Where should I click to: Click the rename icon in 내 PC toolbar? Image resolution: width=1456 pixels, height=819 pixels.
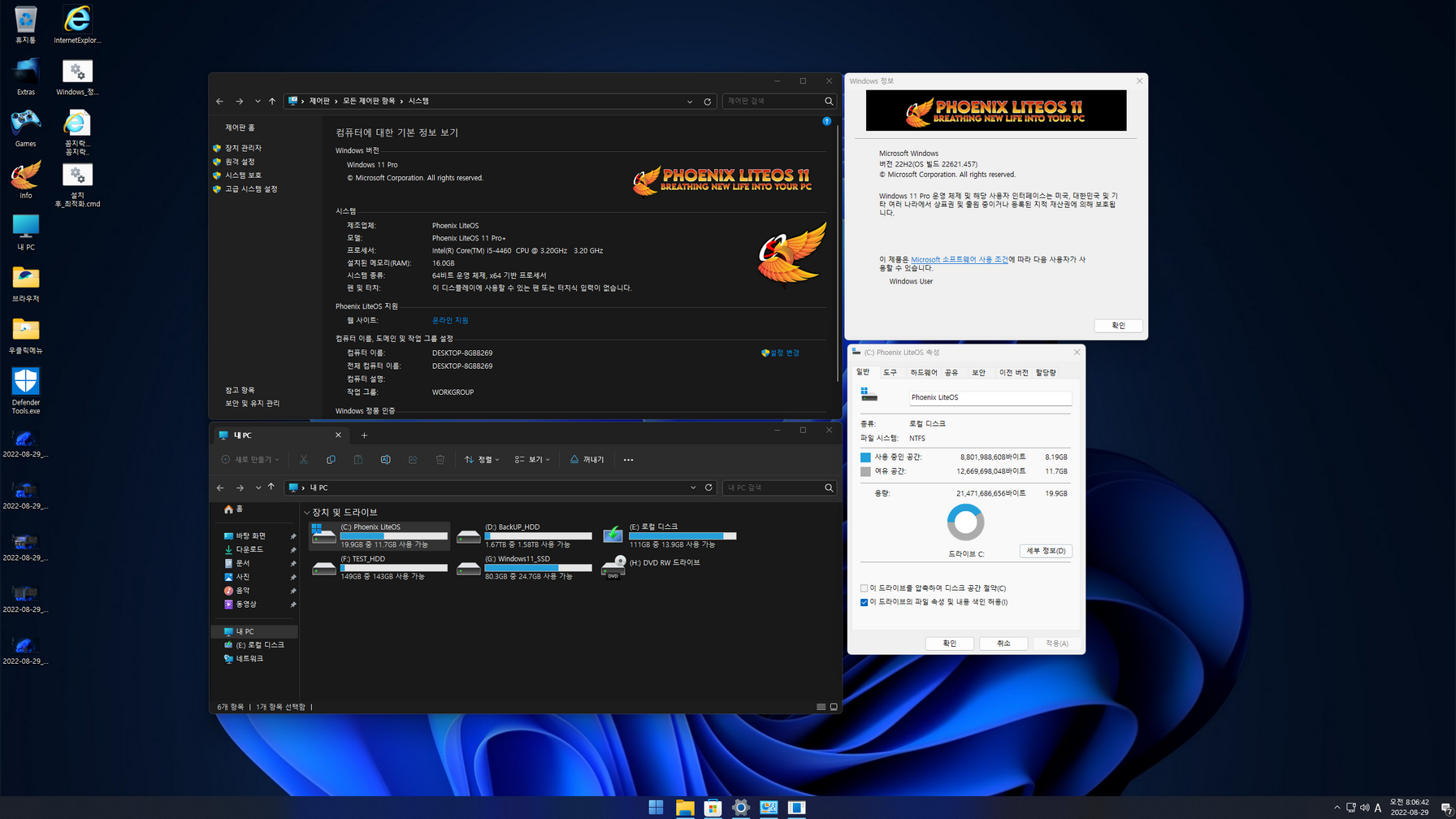385,460
